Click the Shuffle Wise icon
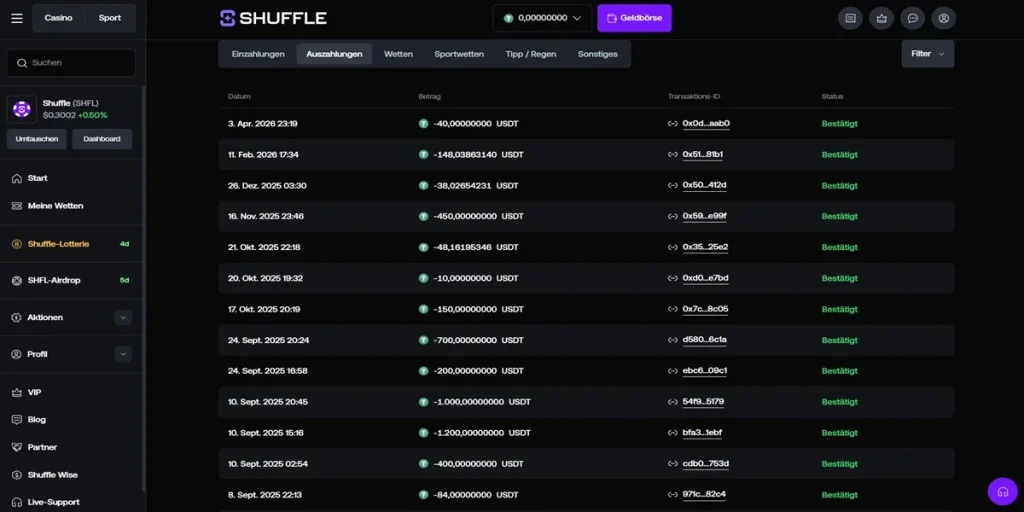 point(17,475)
